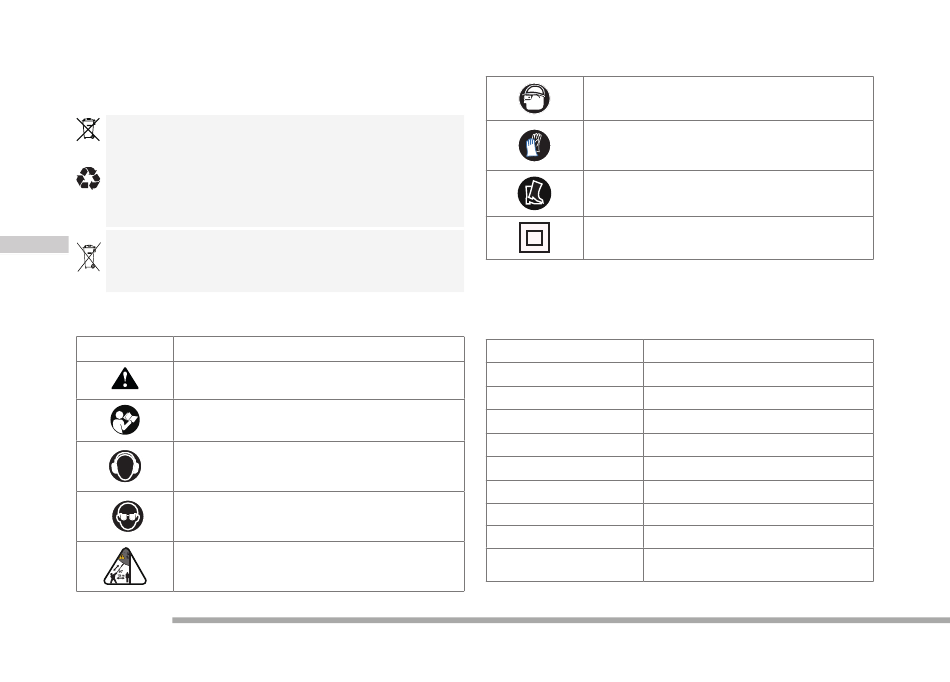Click the large gray box beside the recycling symbol
Screen dimensions: 950x682
tap(284, 171)
